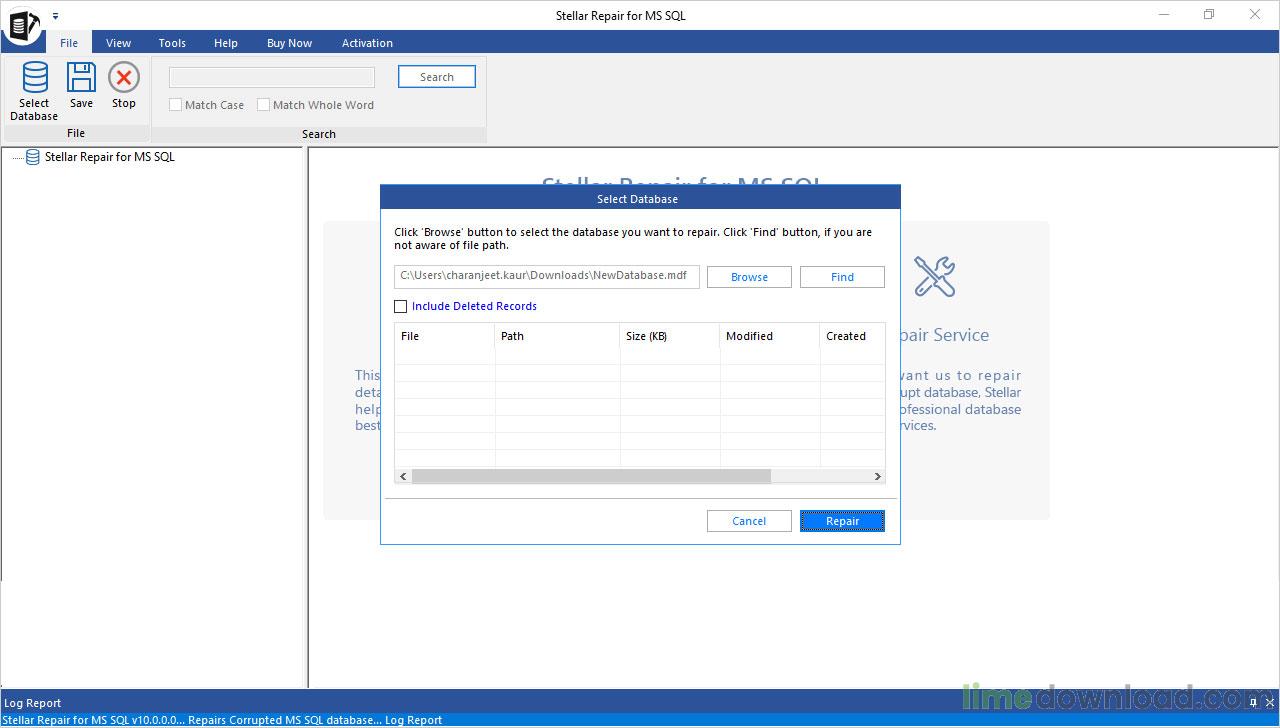
Task: Toggle the Match Whole Word checkbox
Action: 264,105
